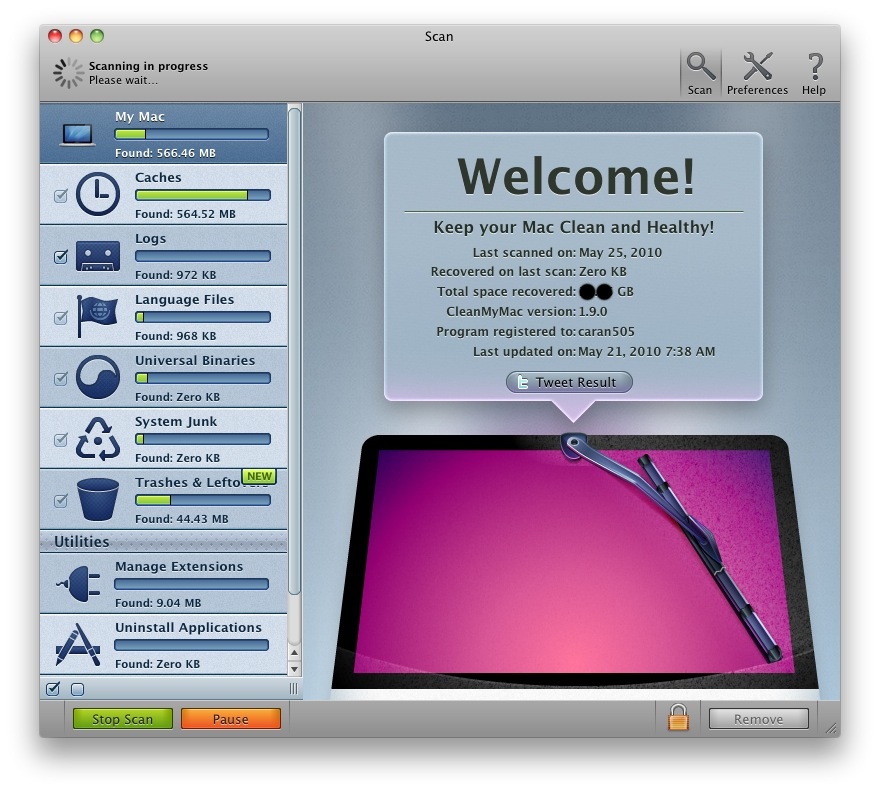Select the Universal Binaries wave icon
Screen dimensions: 880x792
click(x=98, y=377)
